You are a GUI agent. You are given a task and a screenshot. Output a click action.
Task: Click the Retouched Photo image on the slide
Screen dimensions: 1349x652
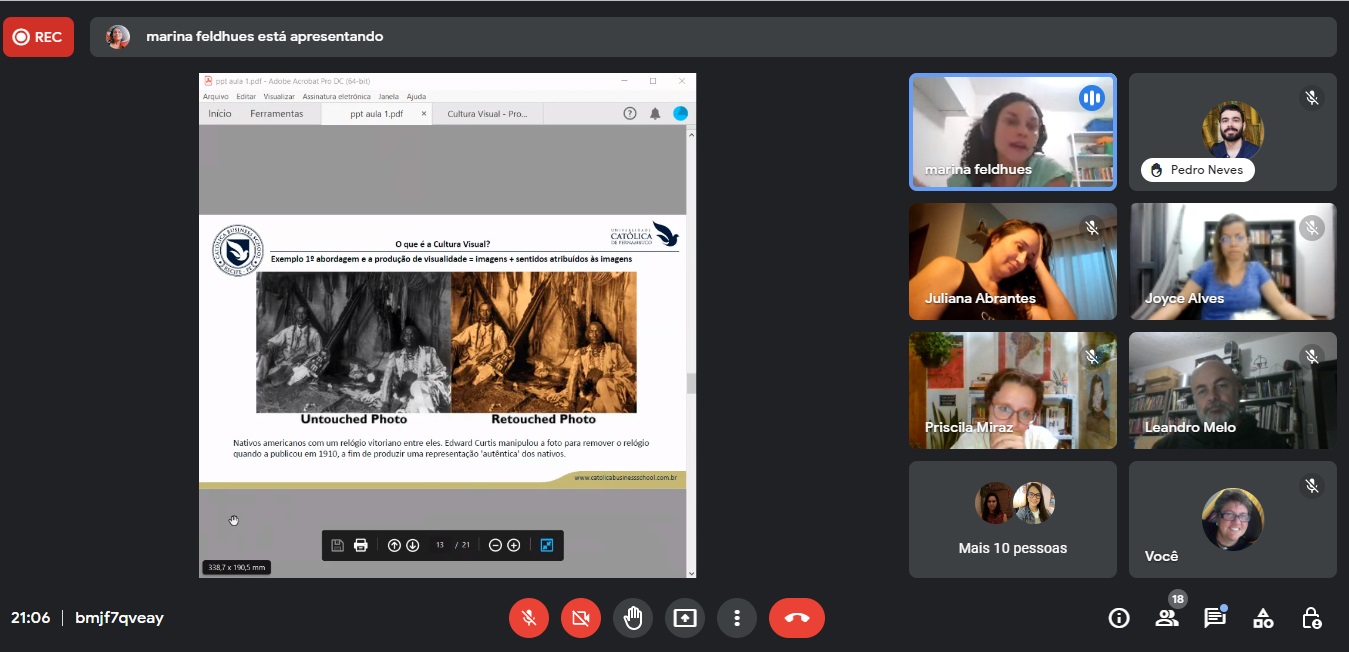(544, 342)
